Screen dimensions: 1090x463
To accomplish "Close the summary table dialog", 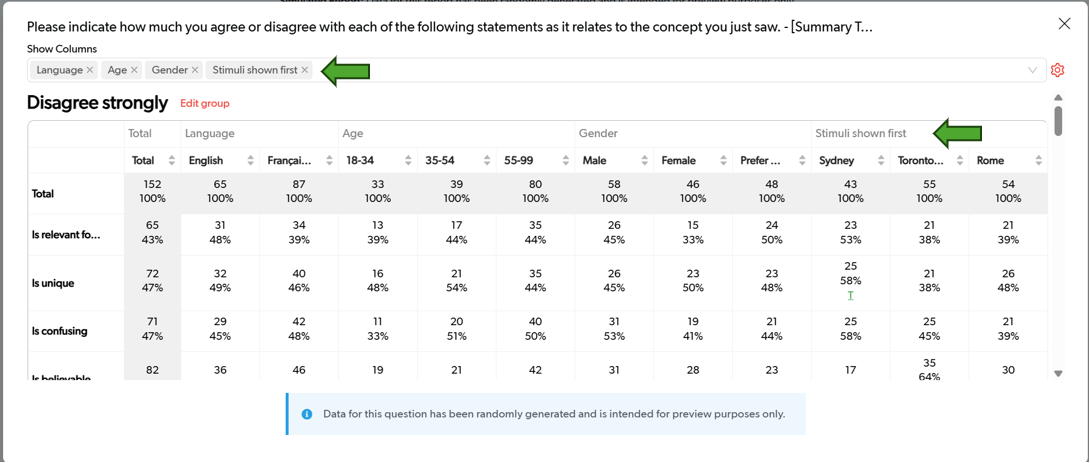I will pyautogui.click(x=1064, y=24).
